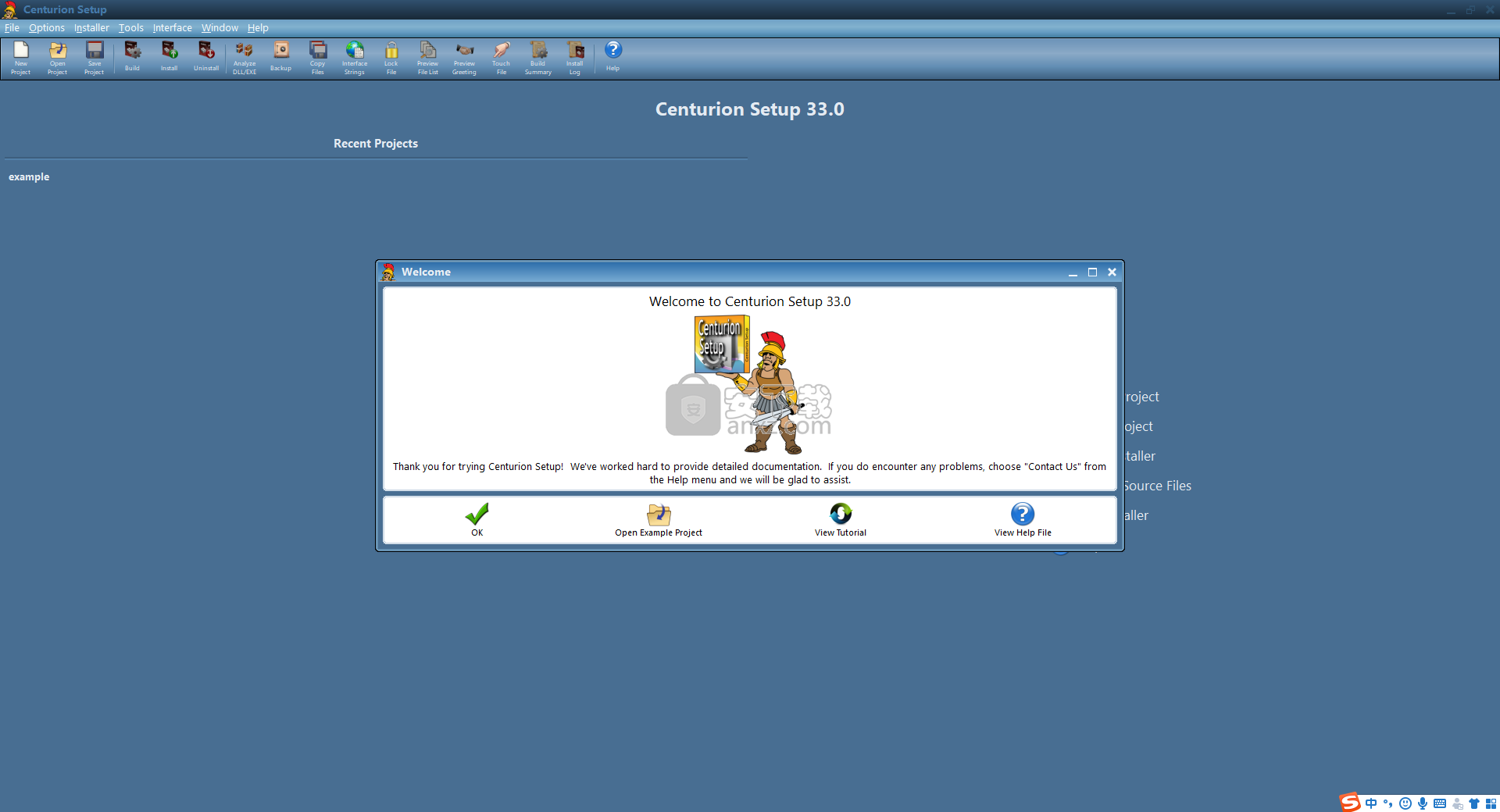Open the Tools menu
The height and width of the screenshot is (812, 1500).
point(131,27)
